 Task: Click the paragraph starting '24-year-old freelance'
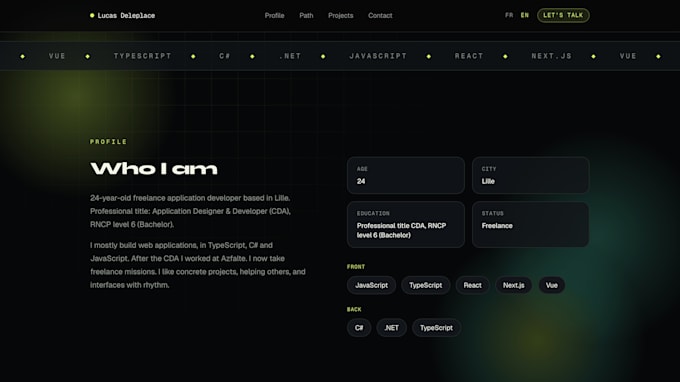[x=191, y=211]
